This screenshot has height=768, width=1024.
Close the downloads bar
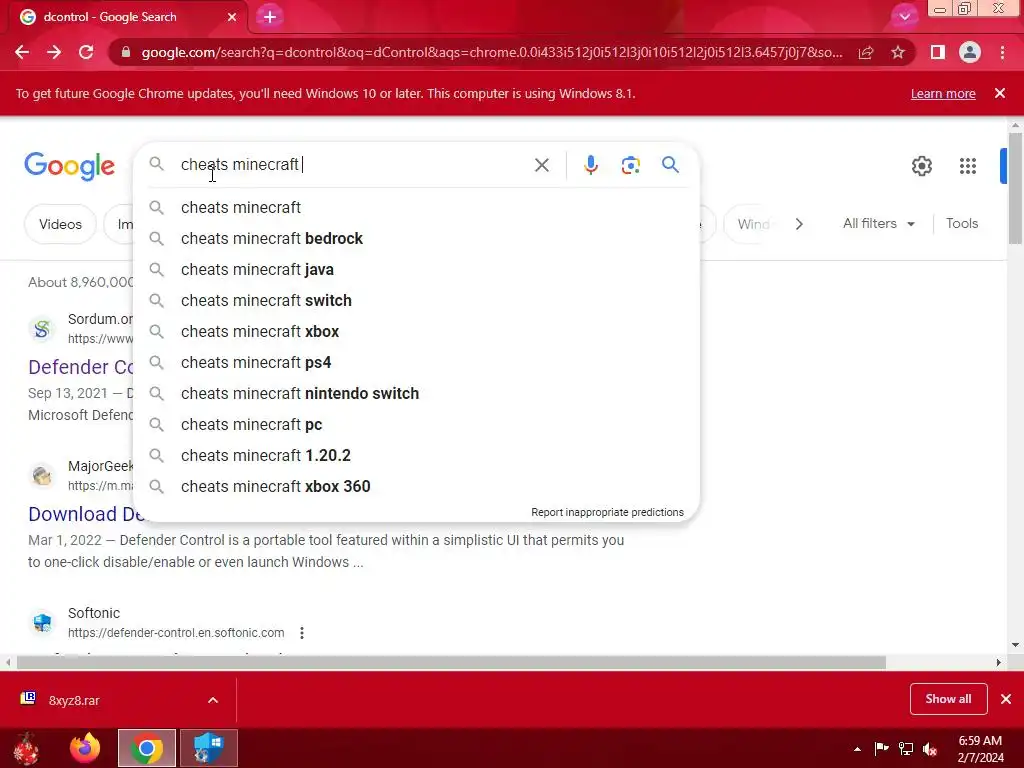(1006, 699)
